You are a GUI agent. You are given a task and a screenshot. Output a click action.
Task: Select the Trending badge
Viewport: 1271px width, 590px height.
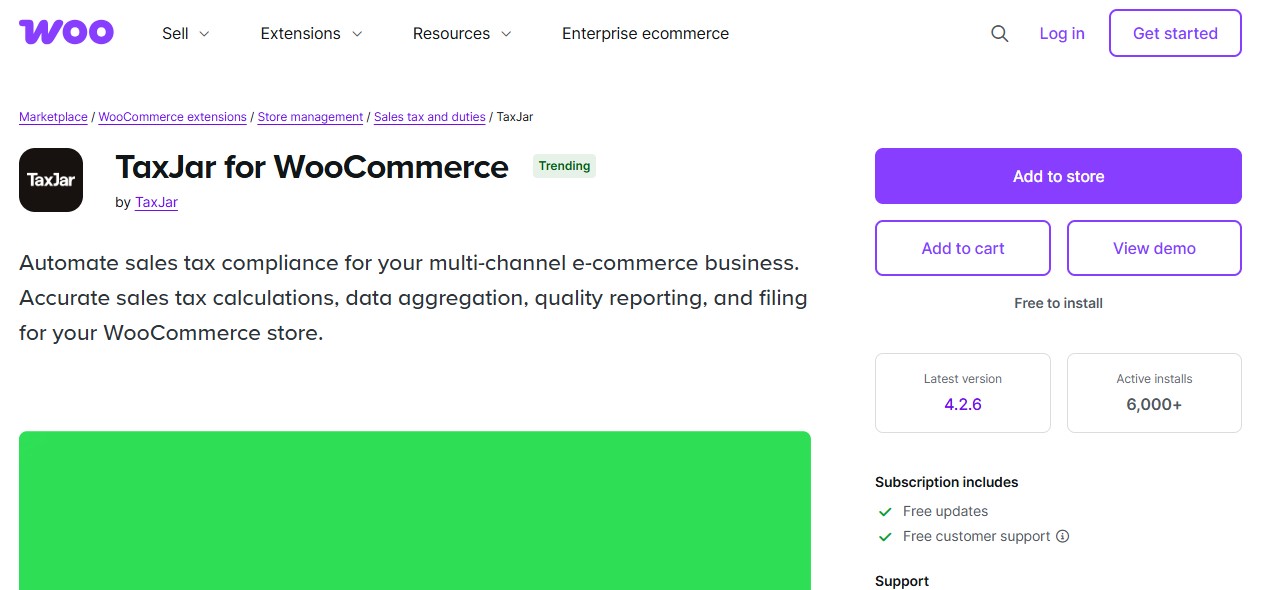pos(564,166)
